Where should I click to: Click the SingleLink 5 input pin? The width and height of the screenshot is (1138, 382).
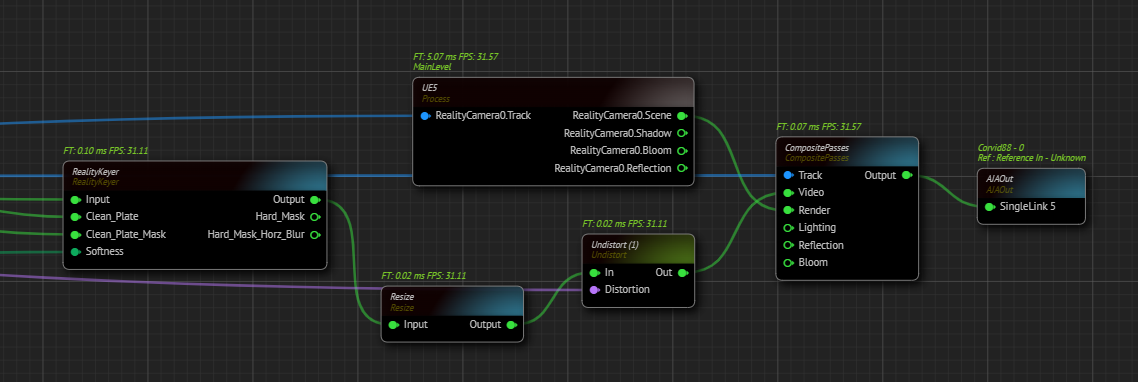click(990, 206)
